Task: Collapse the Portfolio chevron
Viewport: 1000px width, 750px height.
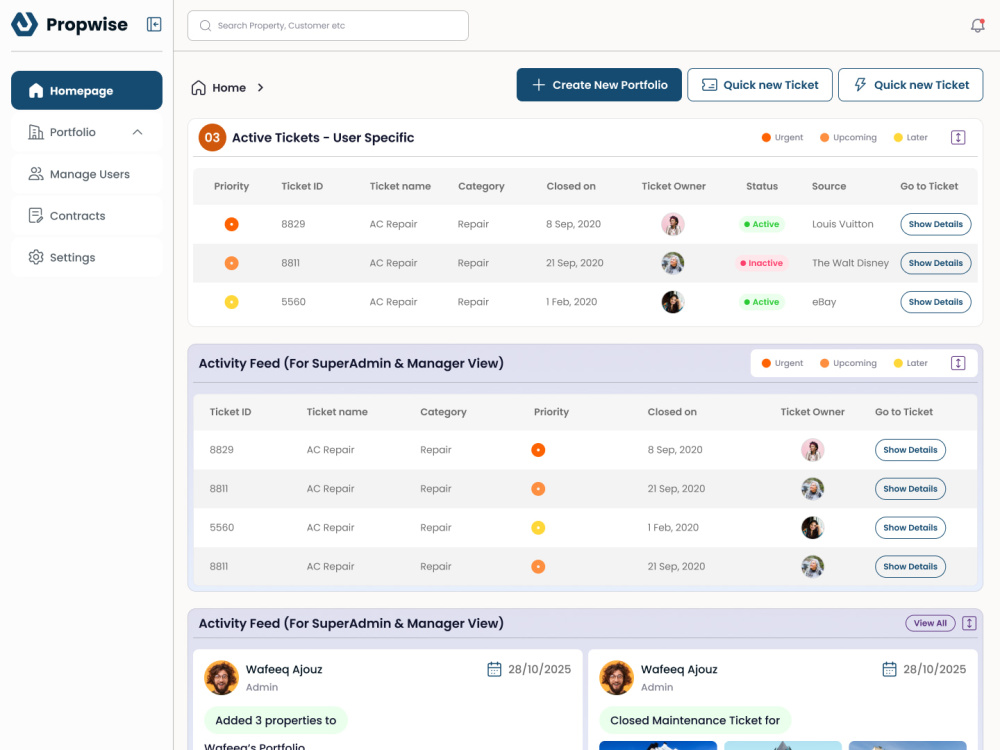Action: (x=137, y=132)
